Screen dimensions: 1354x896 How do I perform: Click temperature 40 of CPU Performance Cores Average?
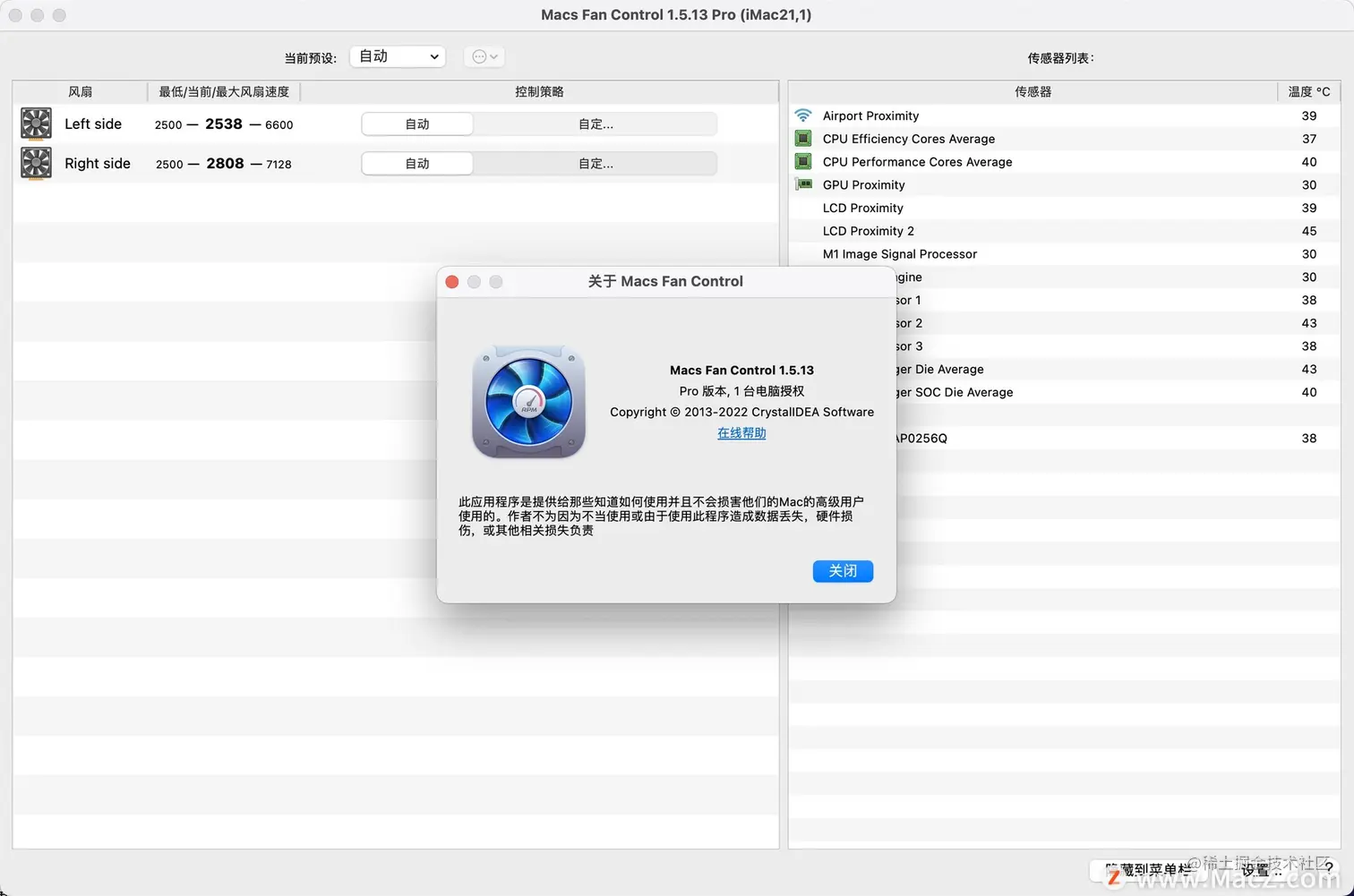pyautogui.click(x=1309, y=162)
